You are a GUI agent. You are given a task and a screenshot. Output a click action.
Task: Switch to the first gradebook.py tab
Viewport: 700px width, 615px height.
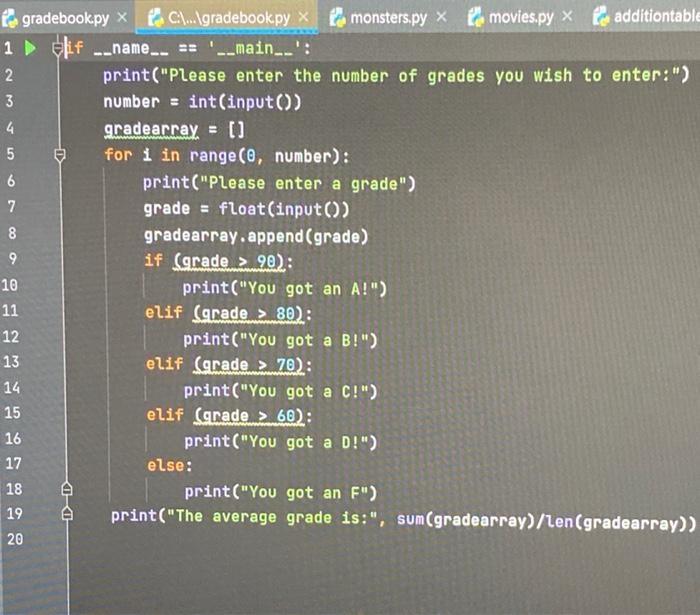point(65,18)
